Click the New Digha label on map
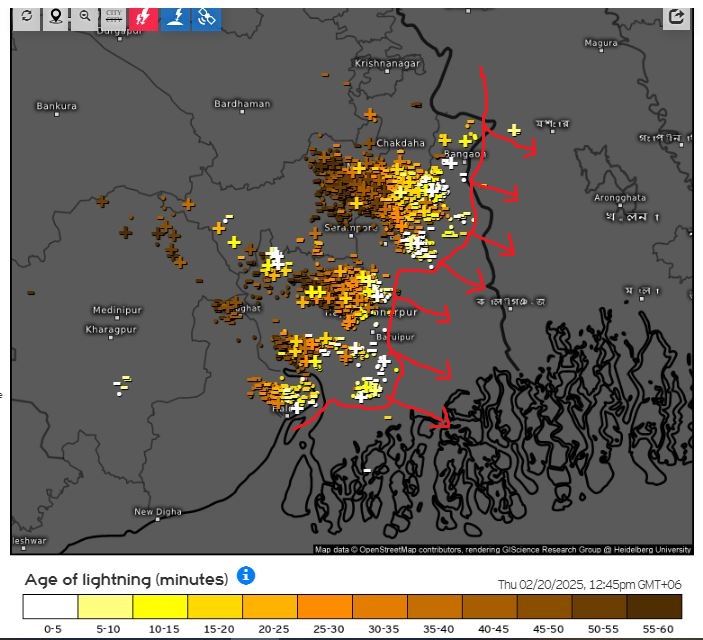The image size is (703, 640). pyautogui.click(x=158, y=512)
